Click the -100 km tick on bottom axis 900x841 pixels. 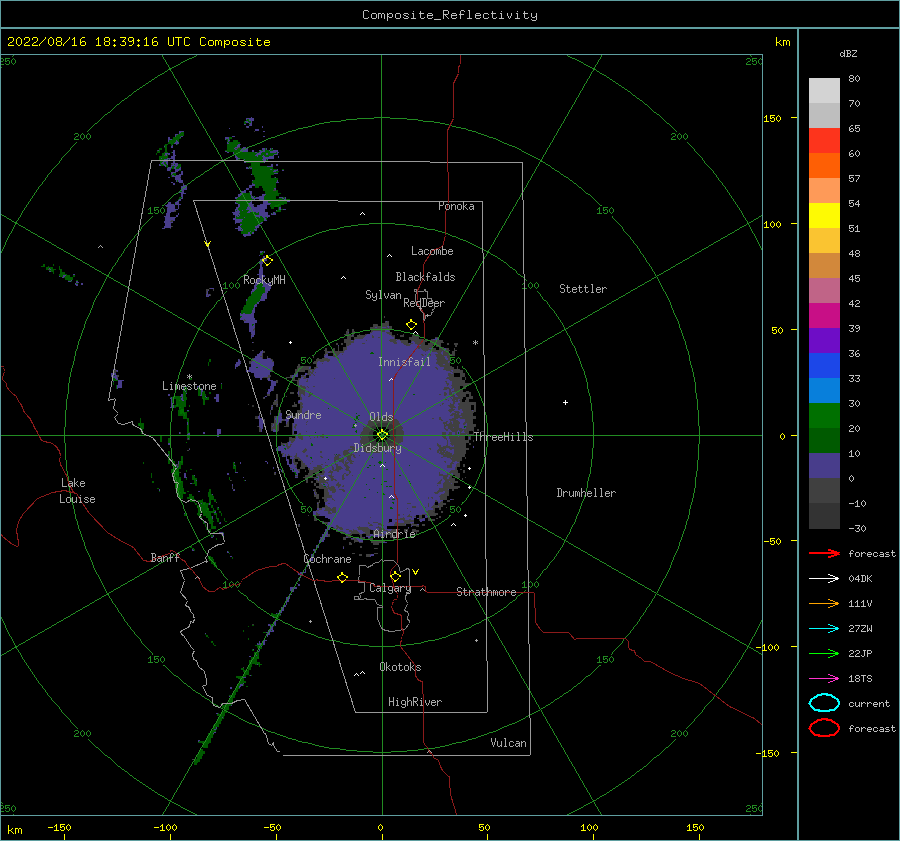(165, 827)
